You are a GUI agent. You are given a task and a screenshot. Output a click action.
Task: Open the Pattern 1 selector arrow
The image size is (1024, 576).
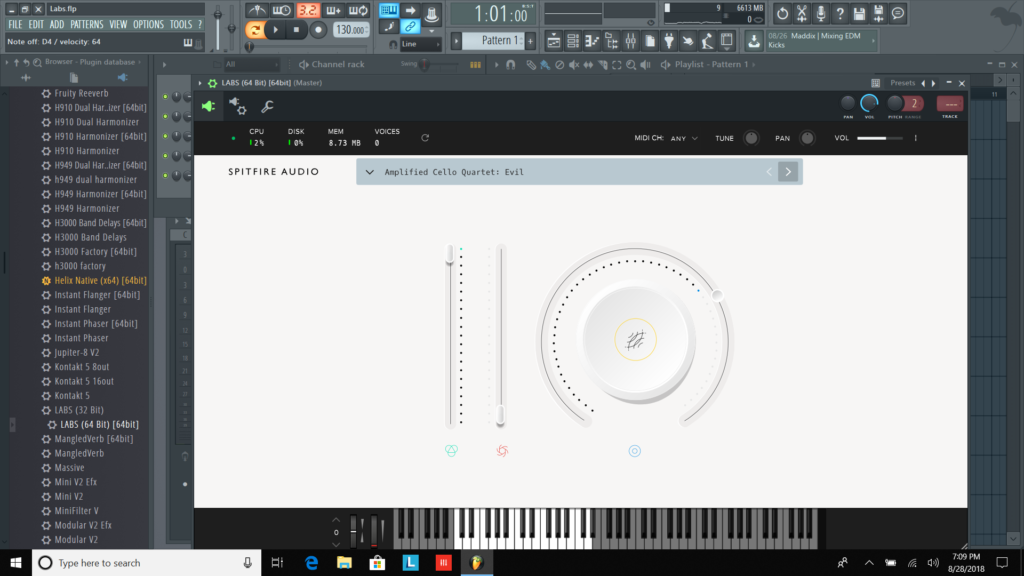coord(456,41)
